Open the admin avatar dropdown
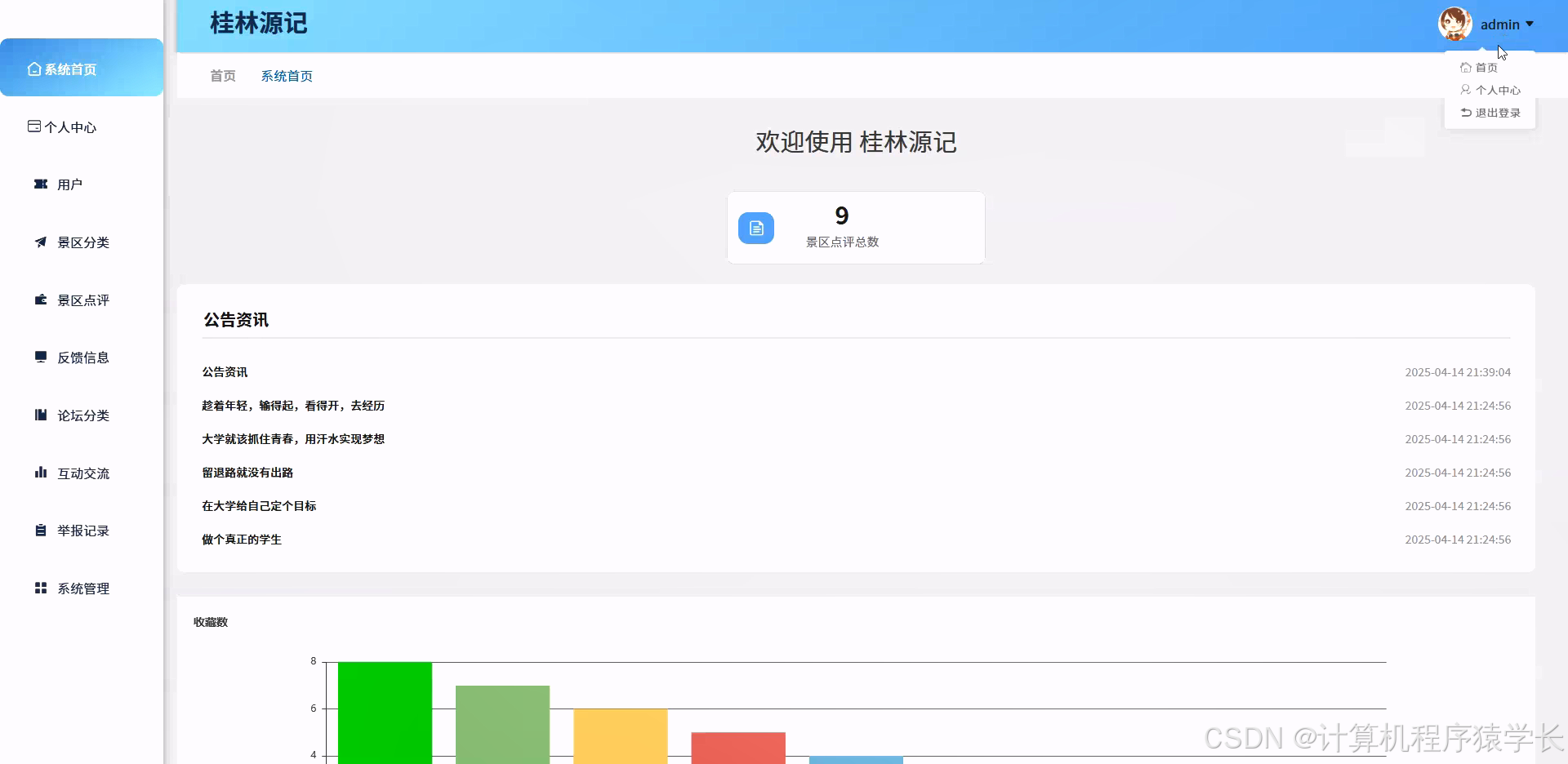Viewport: 1568px width, 764px height. 1454,24
